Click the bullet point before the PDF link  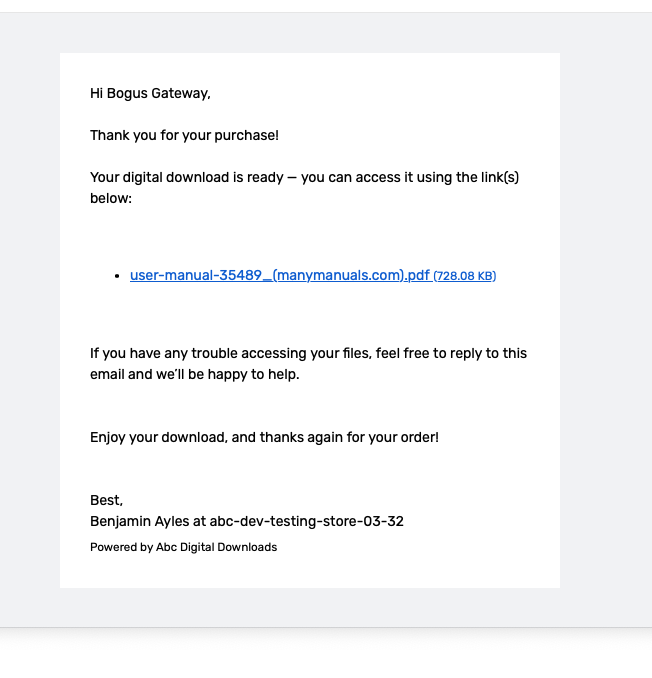(x=117, y=276)
